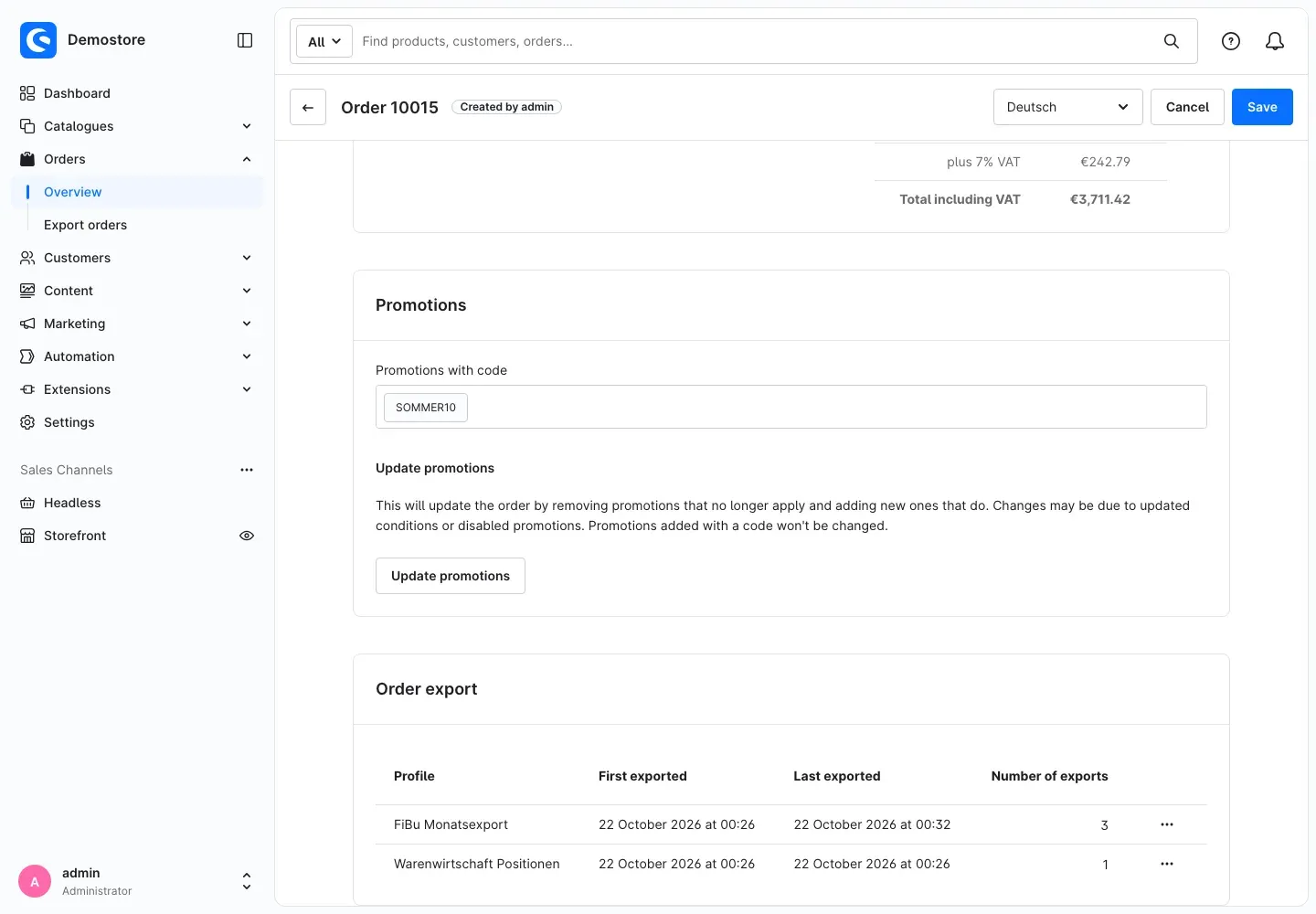This screenshot has width=1316, height=914.
Task: Click the Extensions plug icon
Action: [27, 389]
